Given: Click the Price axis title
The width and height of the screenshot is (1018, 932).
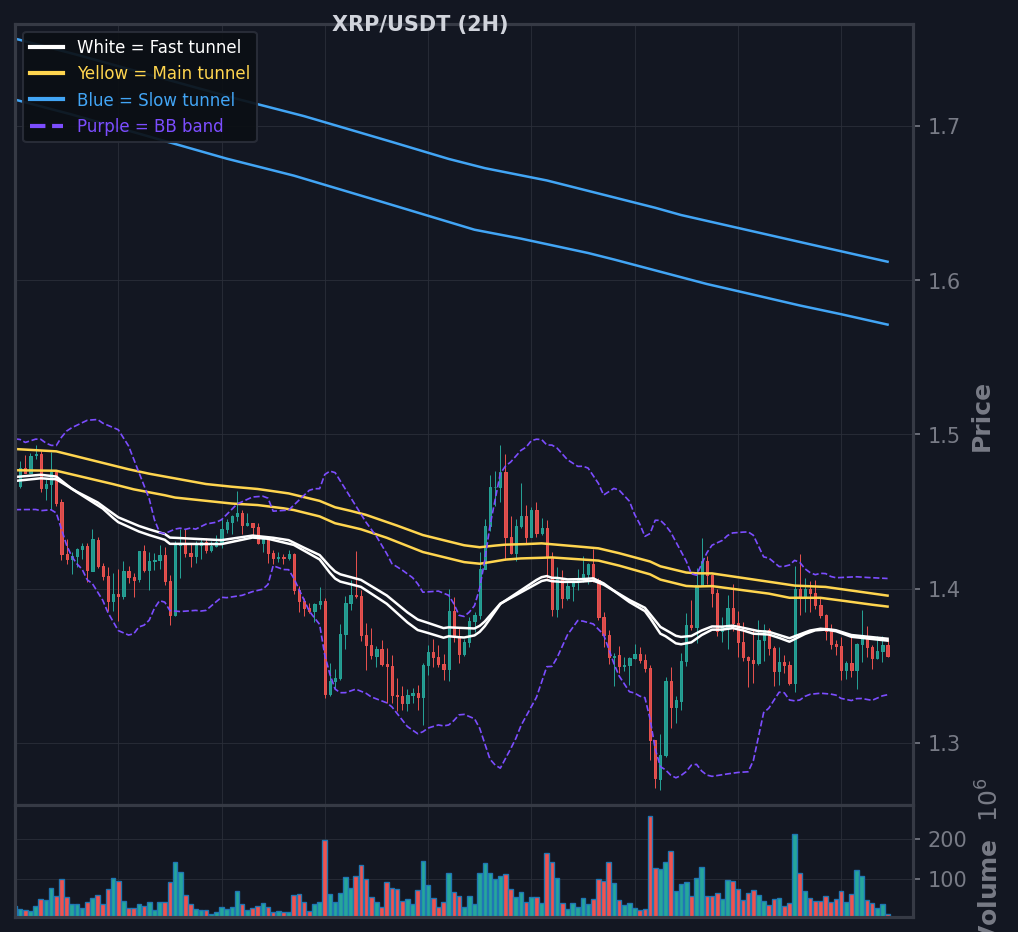Looking at the screenshot, I should 982,418.
